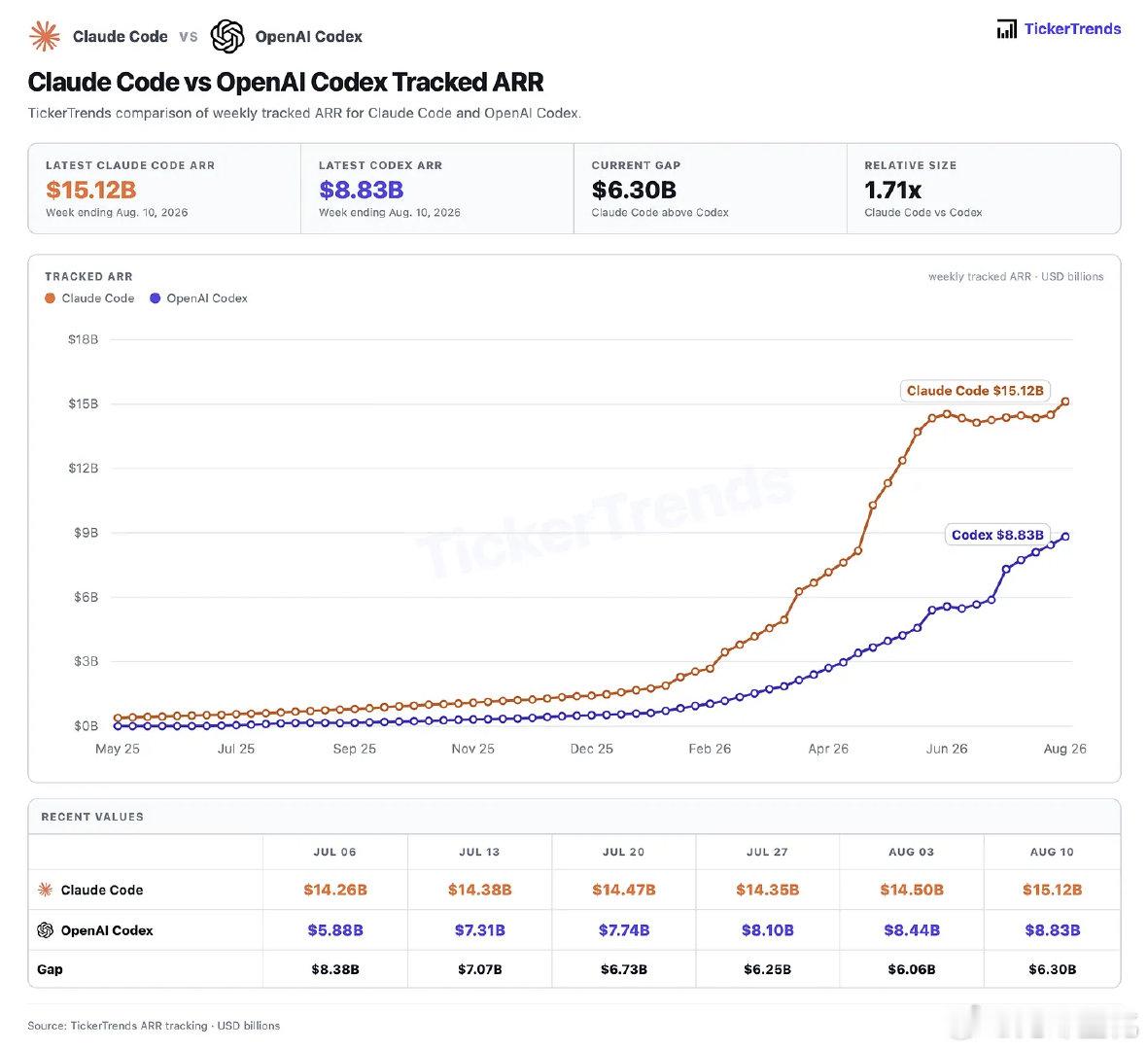Select the JUL 06 column header
The width and height of the screenshot is (1148, 1050).
click(335, 852)
